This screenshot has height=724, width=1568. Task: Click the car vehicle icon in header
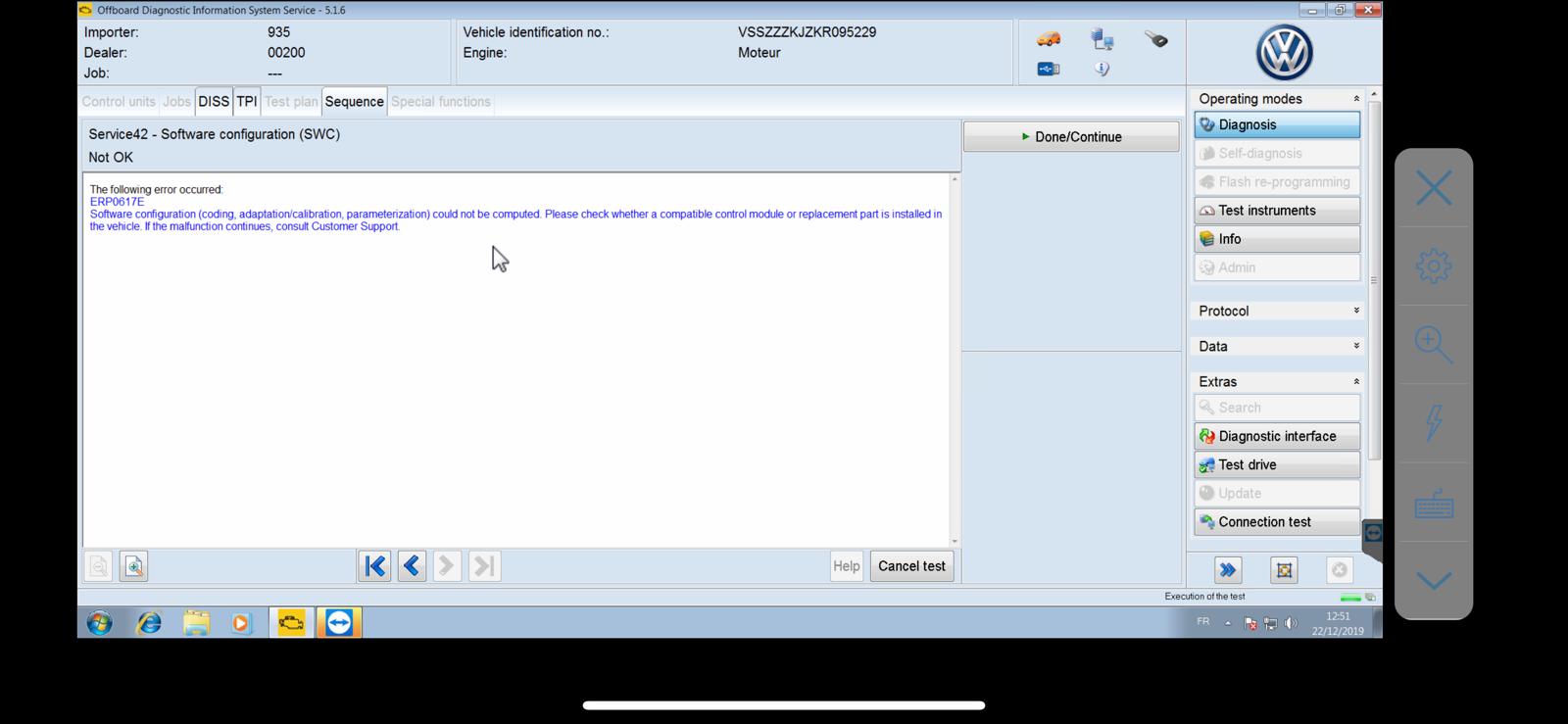pos(1048,40)
